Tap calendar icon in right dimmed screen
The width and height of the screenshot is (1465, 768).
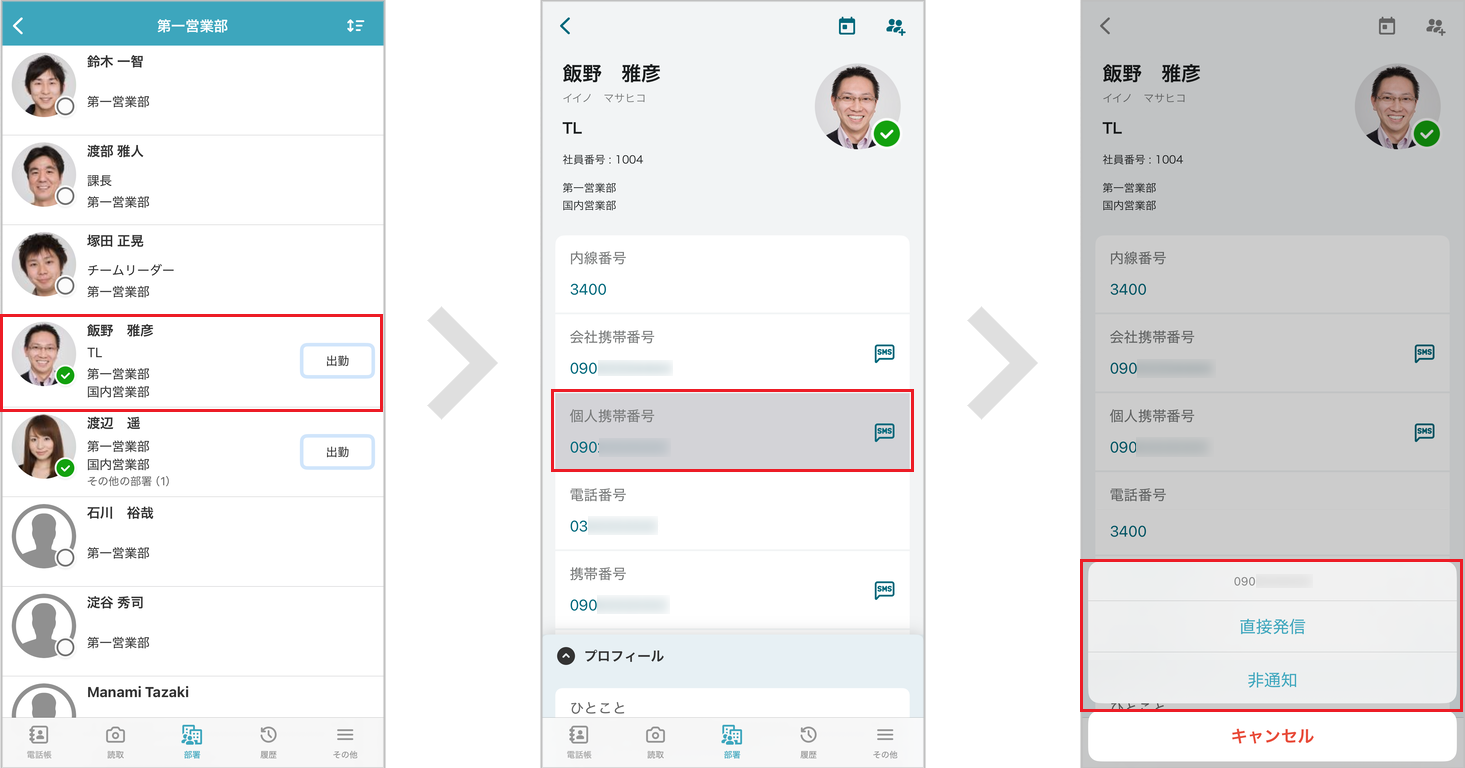pos(1387,27)
